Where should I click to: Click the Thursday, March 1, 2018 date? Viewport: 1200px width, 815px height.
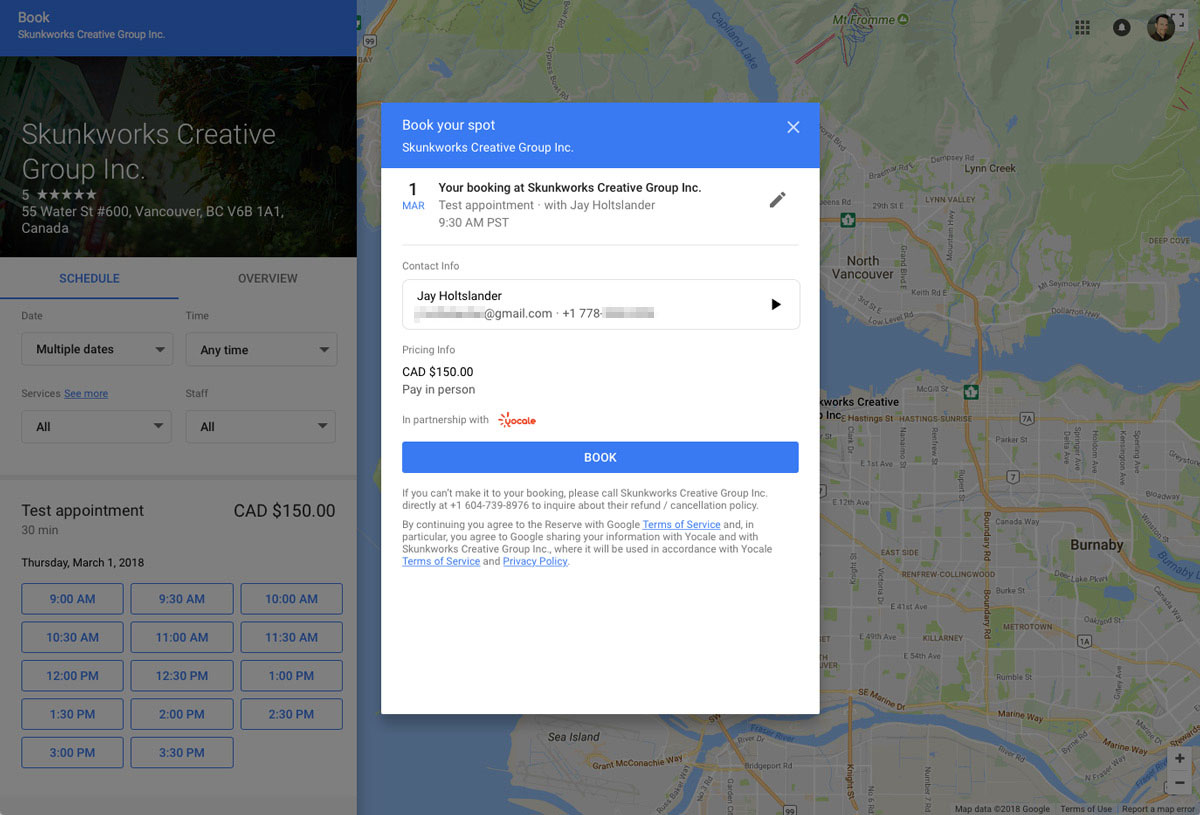tap(83, 562)
